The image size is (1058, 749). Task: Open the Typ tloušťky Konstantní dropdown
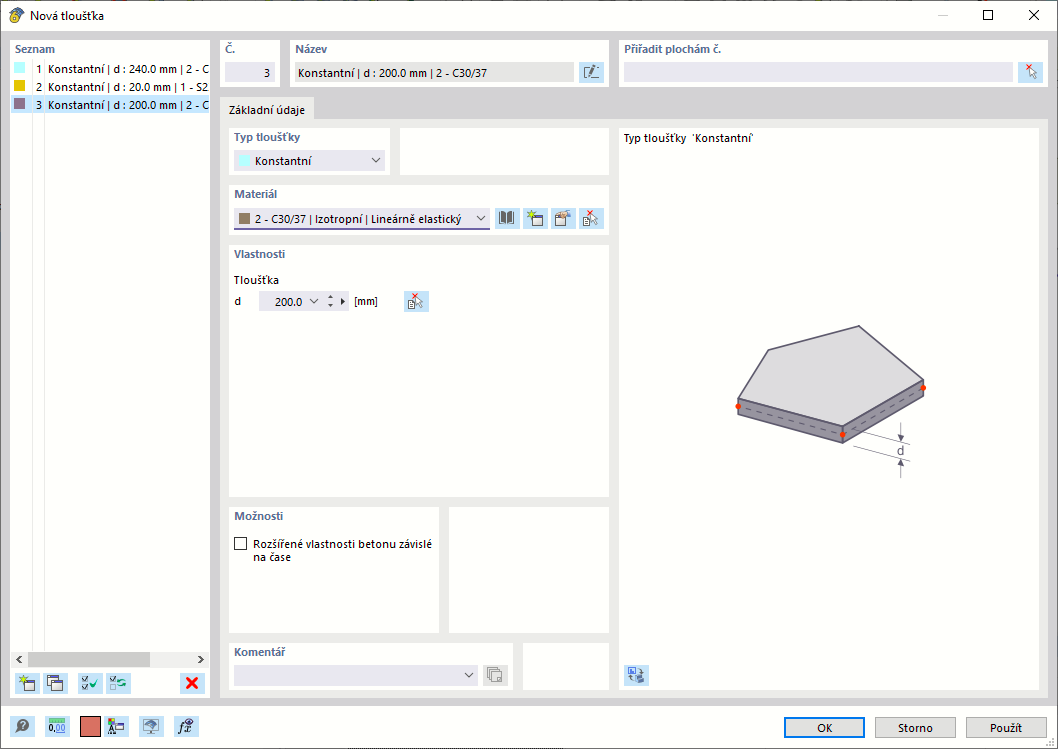pos(310,161)
